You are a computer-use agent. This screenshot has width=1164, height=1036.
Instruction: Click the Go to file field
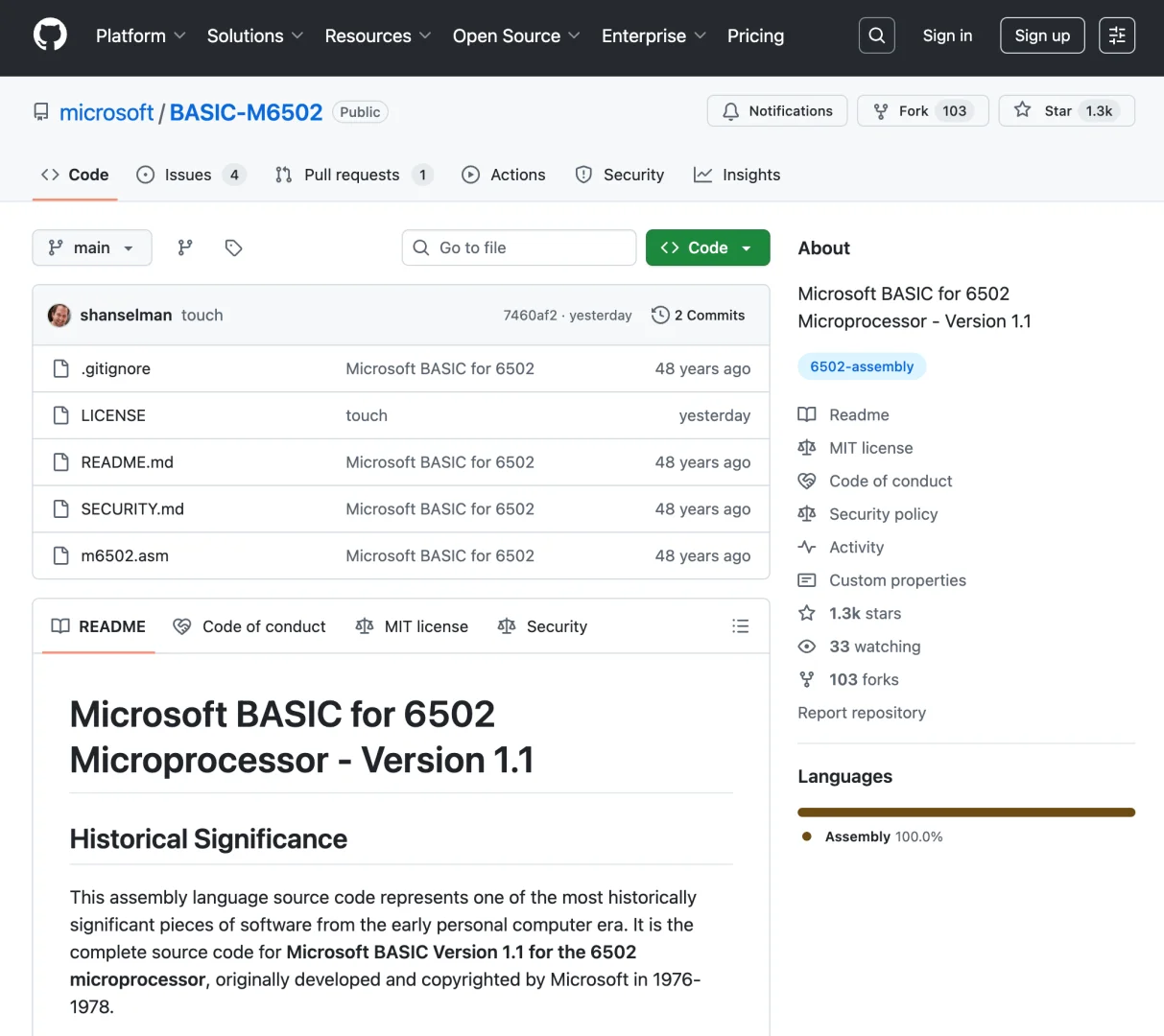[519, 247]
